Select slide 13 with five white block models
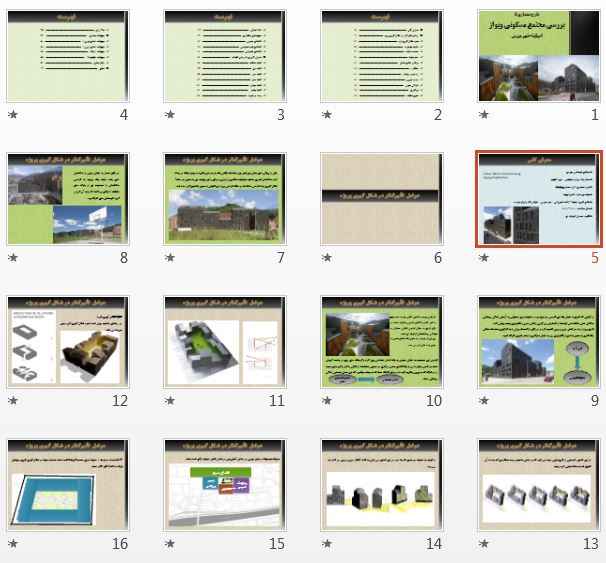Viewport: 606px width, 563px height. click(540, 485)
